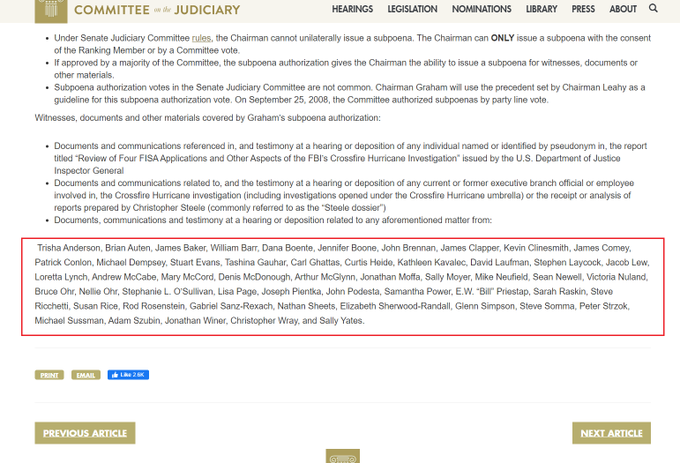This screenshot has height=463, width=680.
Task: Click the name 'Susan Rice' in list
Action: coord(95,306)
